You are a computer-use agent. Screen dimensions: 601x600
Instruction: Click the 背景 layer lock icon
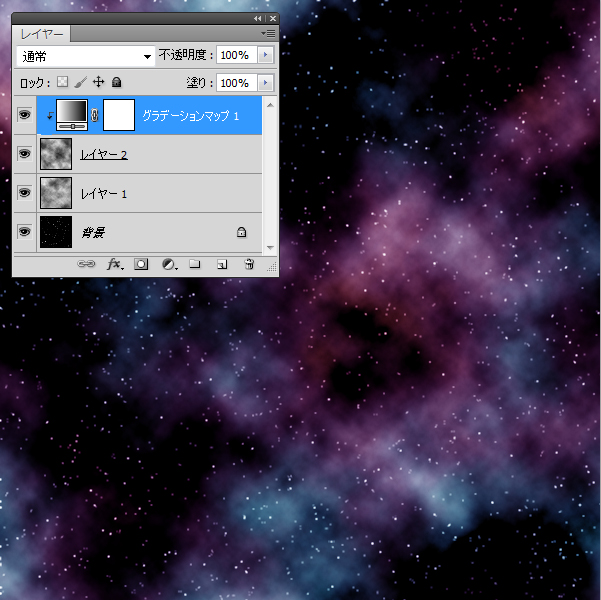tap(241, 232)
